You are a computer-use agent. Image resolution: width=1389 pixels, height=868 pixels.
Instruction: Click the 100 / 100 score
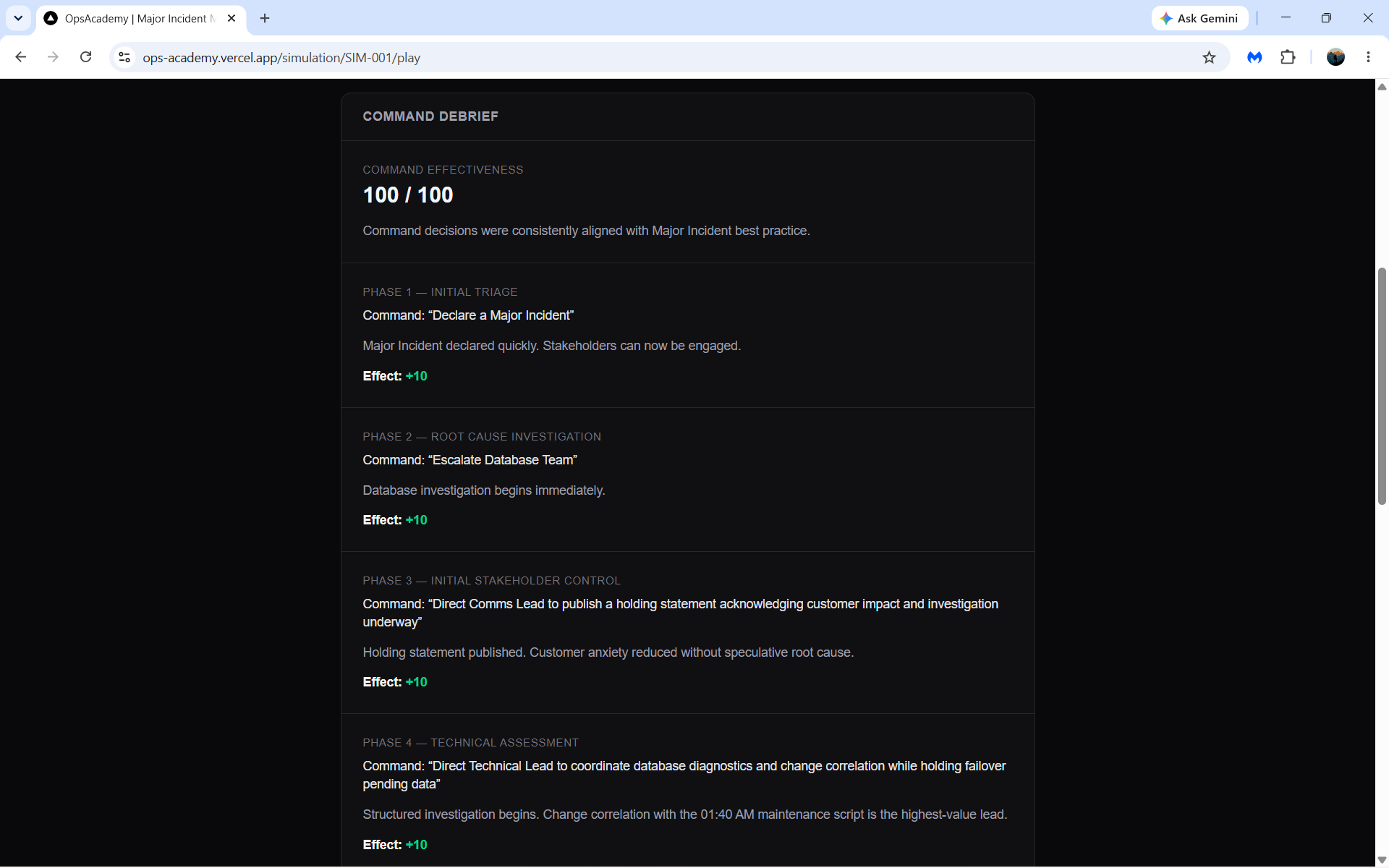[x=408, y=195]
